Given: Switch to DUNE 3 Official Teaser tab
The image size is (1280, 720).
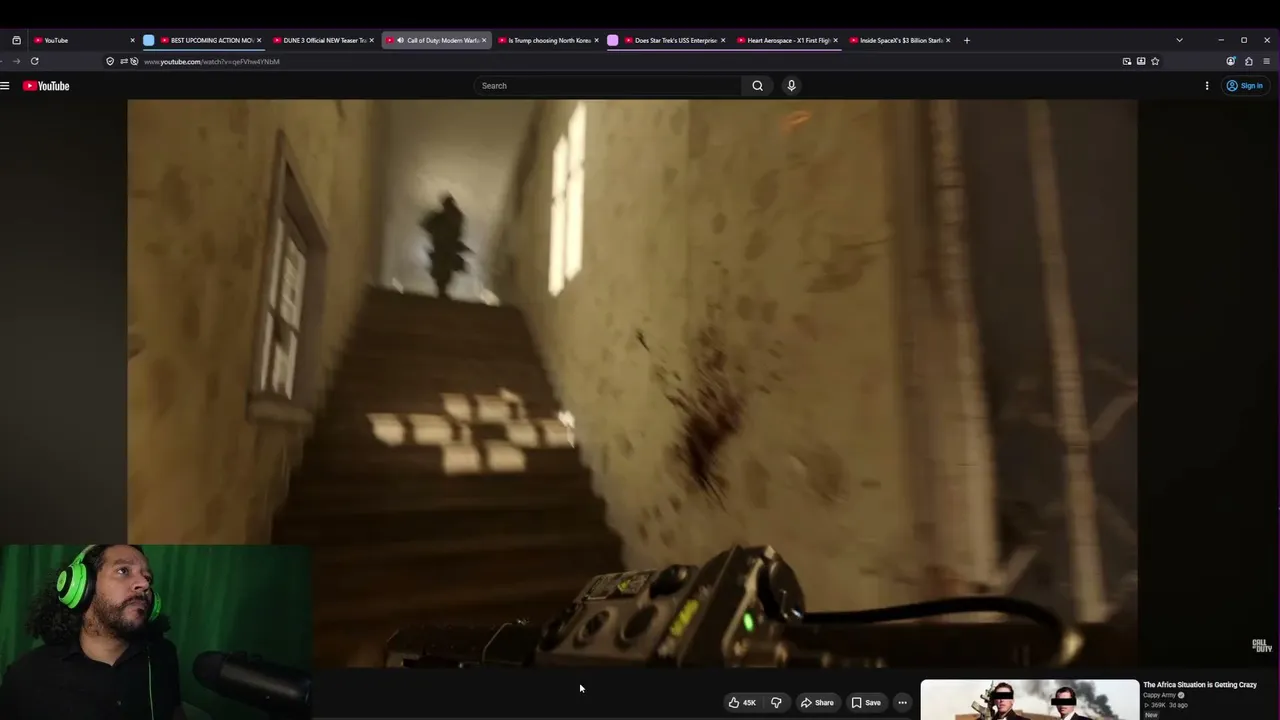Looking at the screenshot, I should 324,40.
